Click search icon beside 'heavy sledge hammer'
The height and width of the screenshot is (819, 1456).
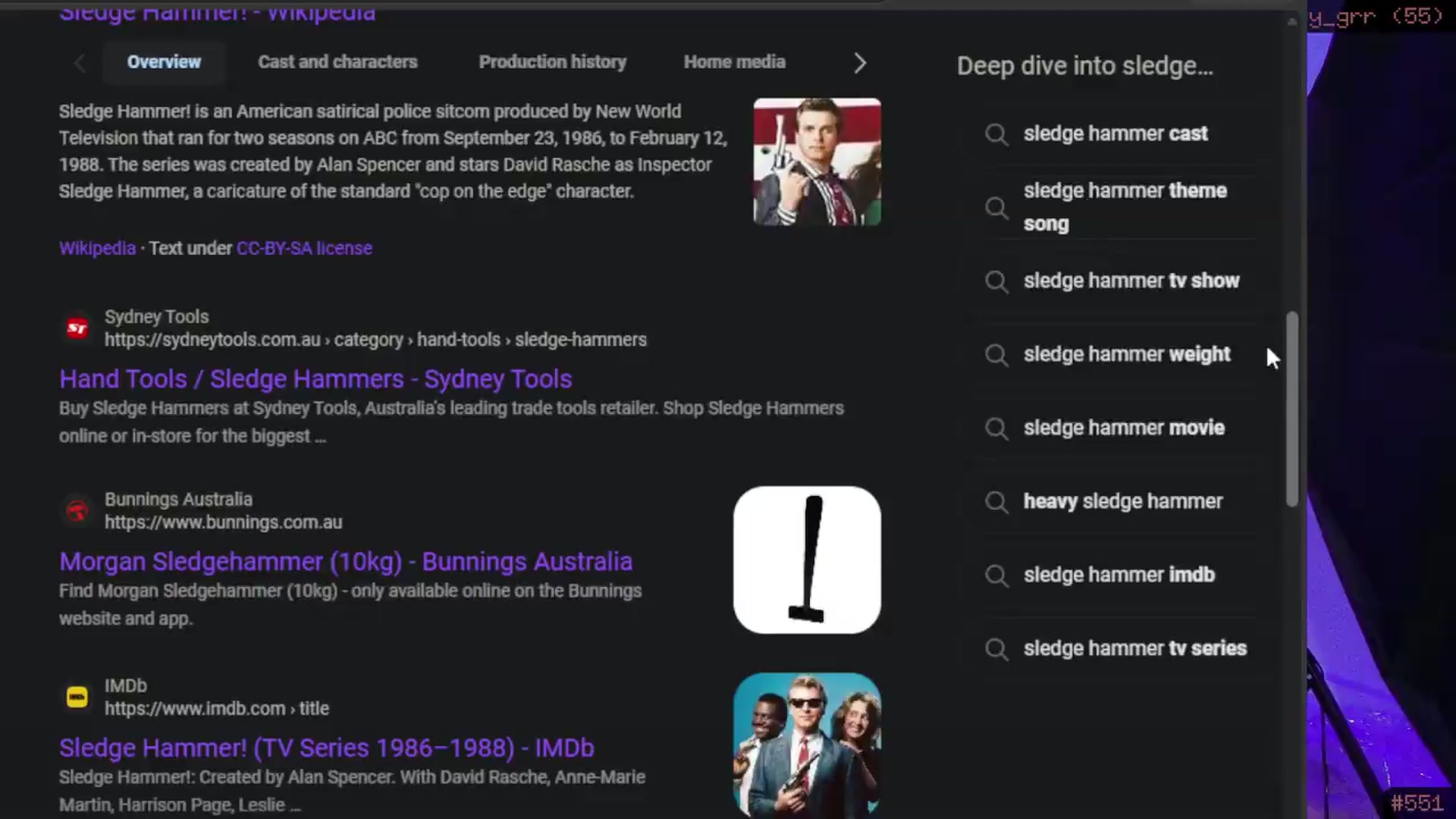click(997, 503)
